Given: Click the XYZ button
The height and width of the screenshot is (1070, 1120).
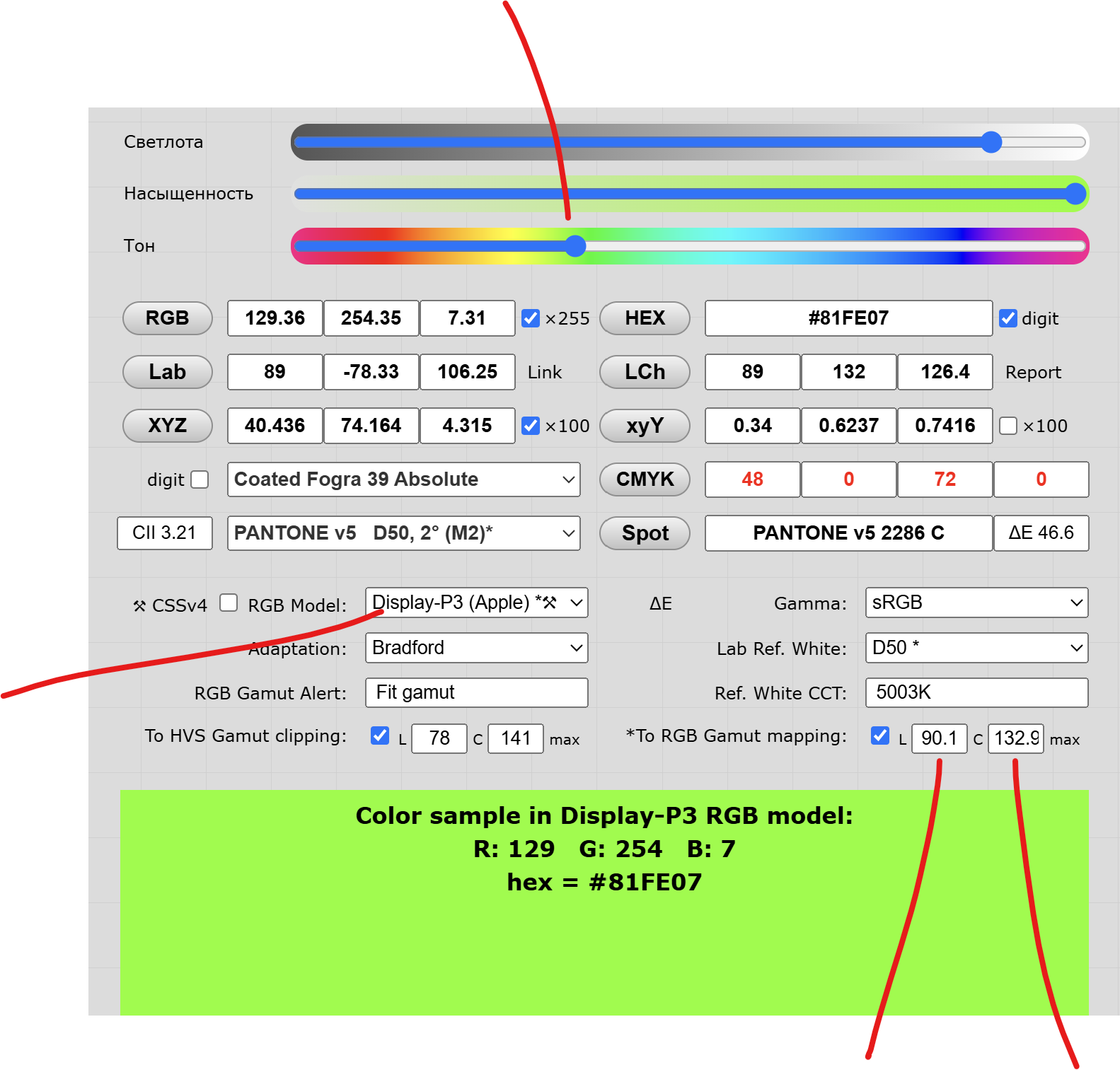Looking at the screenshot, I should 167,426.
